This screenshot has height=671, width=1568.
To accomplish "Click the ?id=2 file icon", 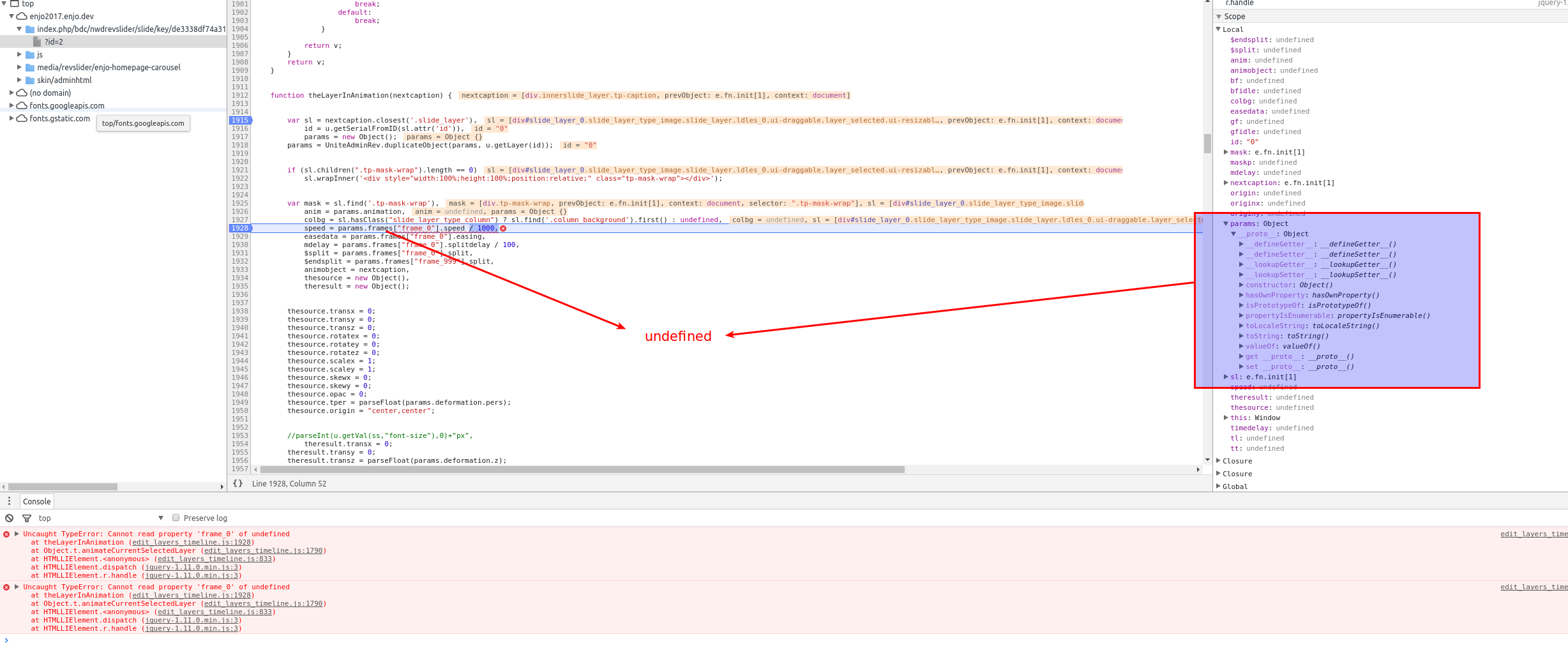I will [x=37, y=41].
